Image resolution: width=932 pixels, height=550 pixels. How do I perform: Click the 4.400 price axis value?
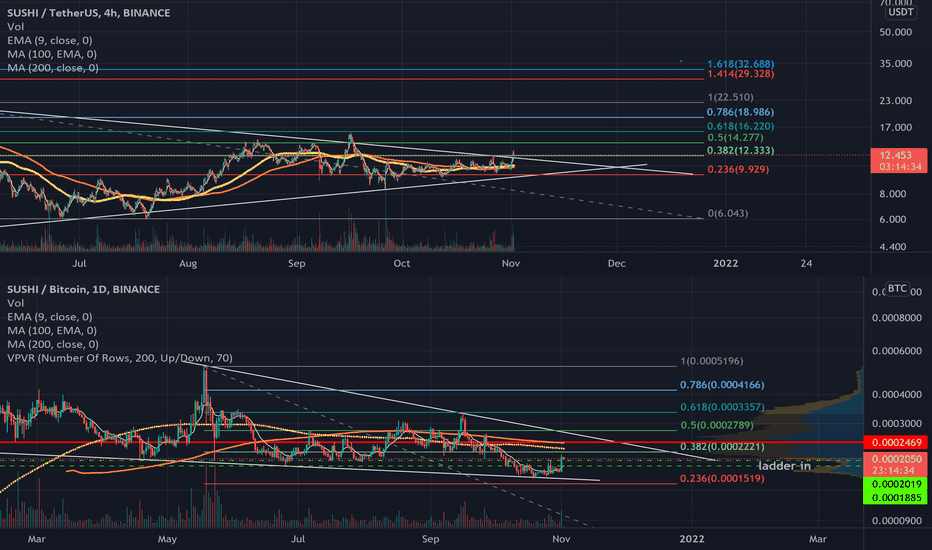click(893, 247)
